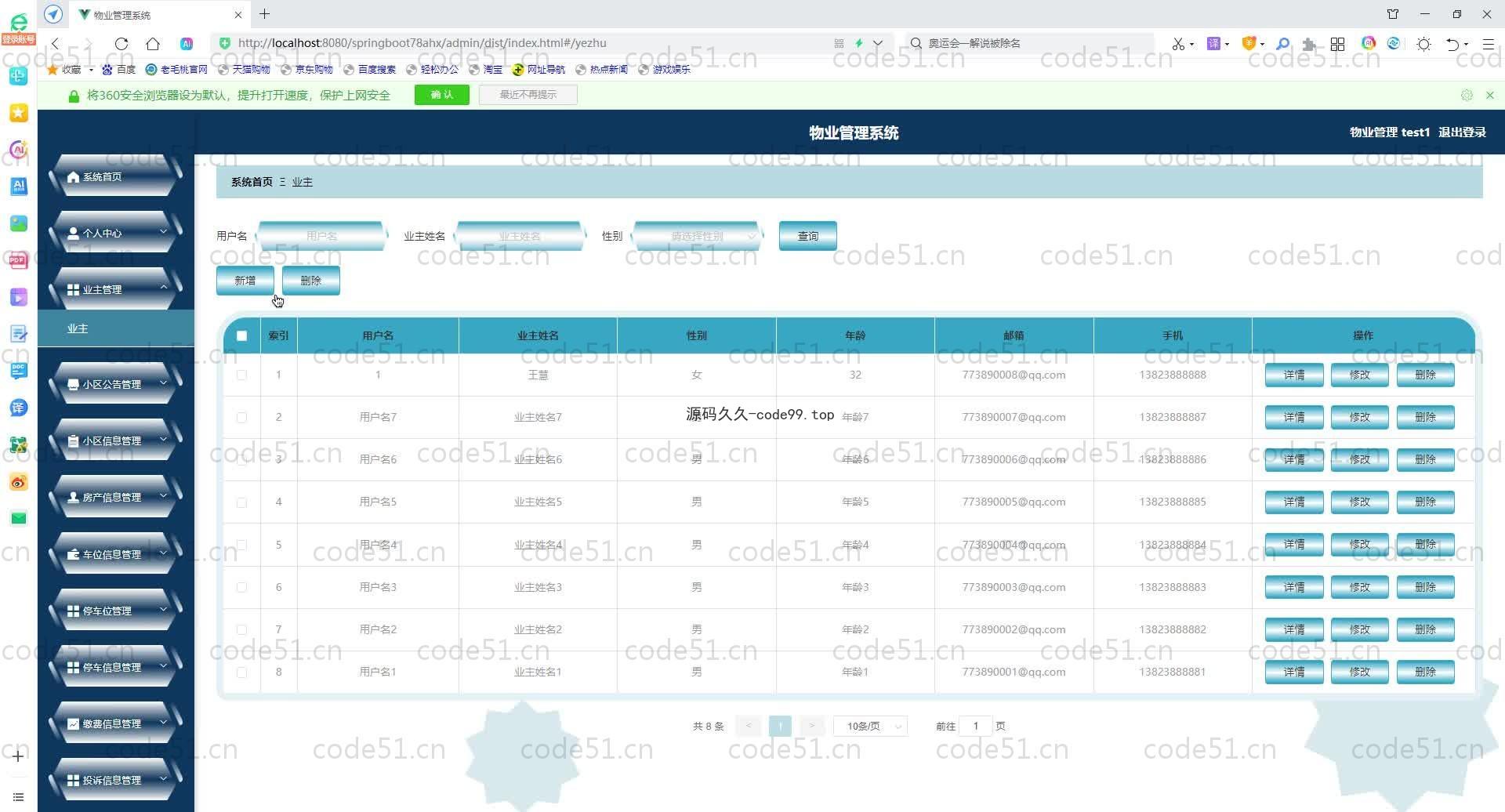The width and height of the screenshot is (1505, 812).
Task: Click the 用户名 search input field
Action: coord(321,236)
